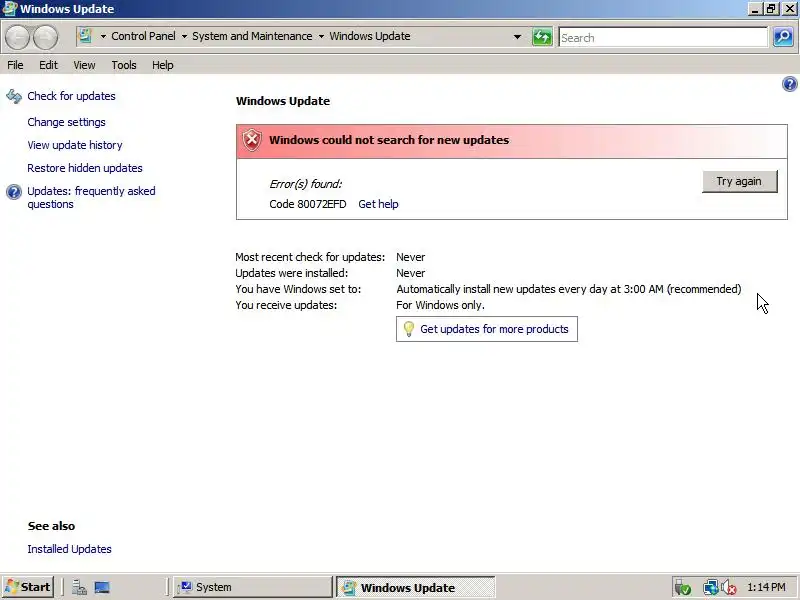Click the Control Panel icon in address bar

point(85,36)
